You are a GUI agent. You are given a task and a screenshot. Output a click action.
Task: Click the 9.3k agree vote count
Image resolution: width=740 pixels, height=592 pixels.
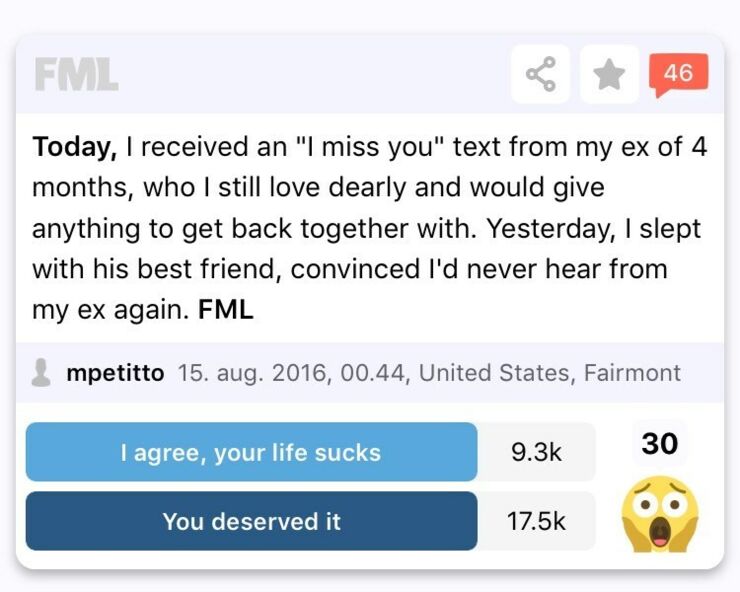536,452
